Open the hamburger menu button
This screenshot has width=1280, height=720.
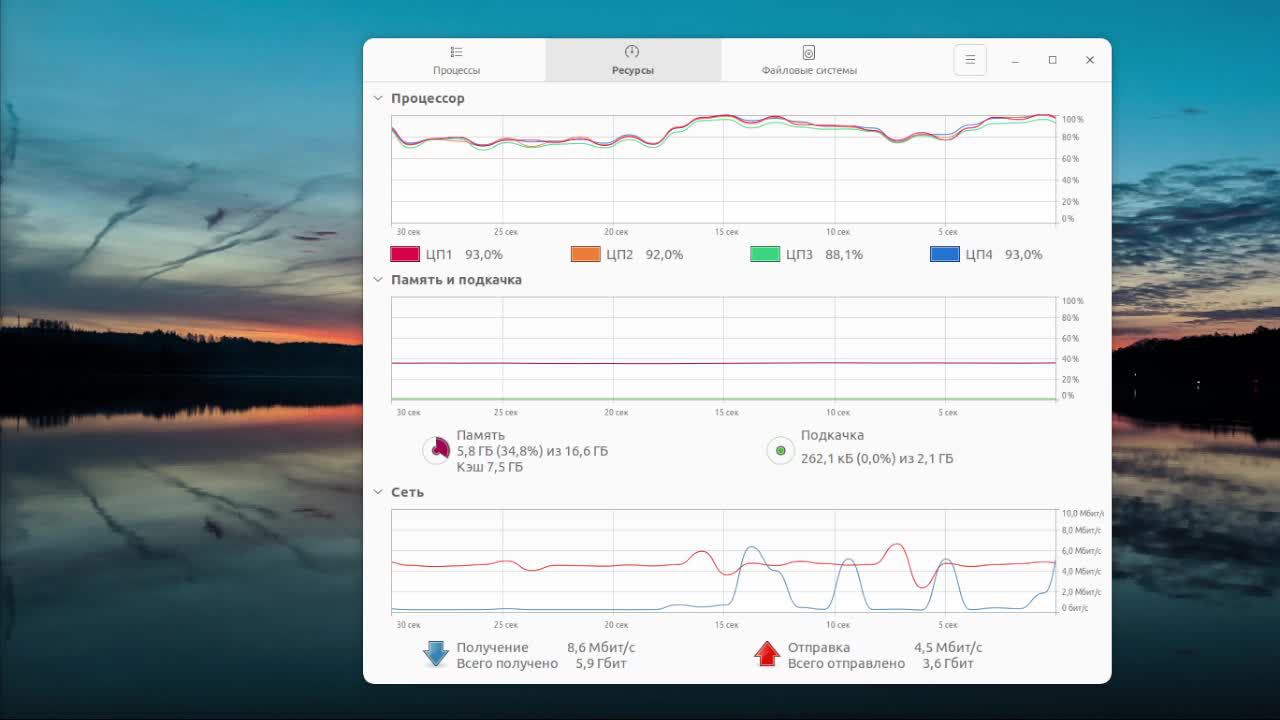(970, 60)
